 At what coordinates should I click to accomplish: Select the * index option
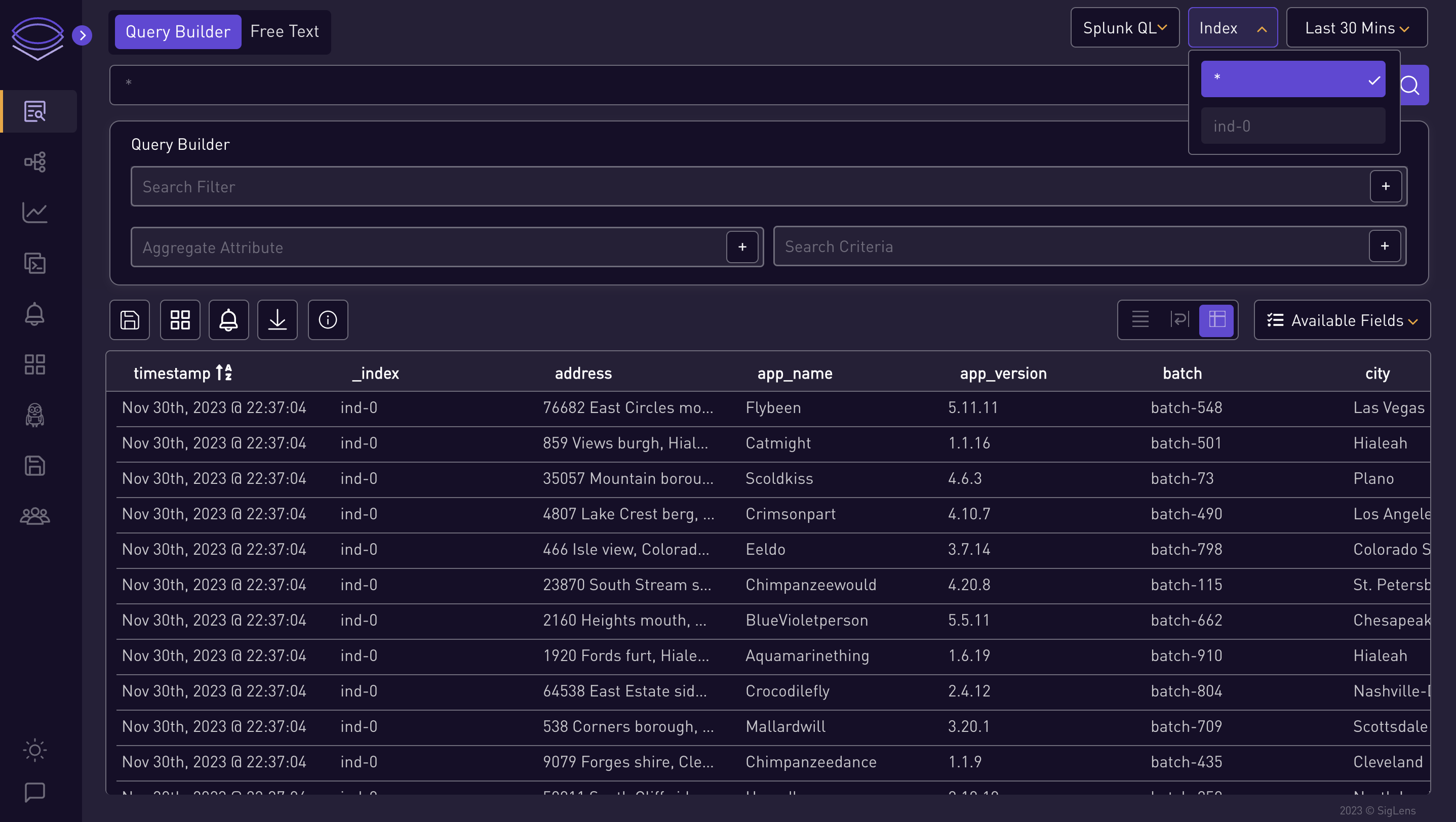(1292, 79)
